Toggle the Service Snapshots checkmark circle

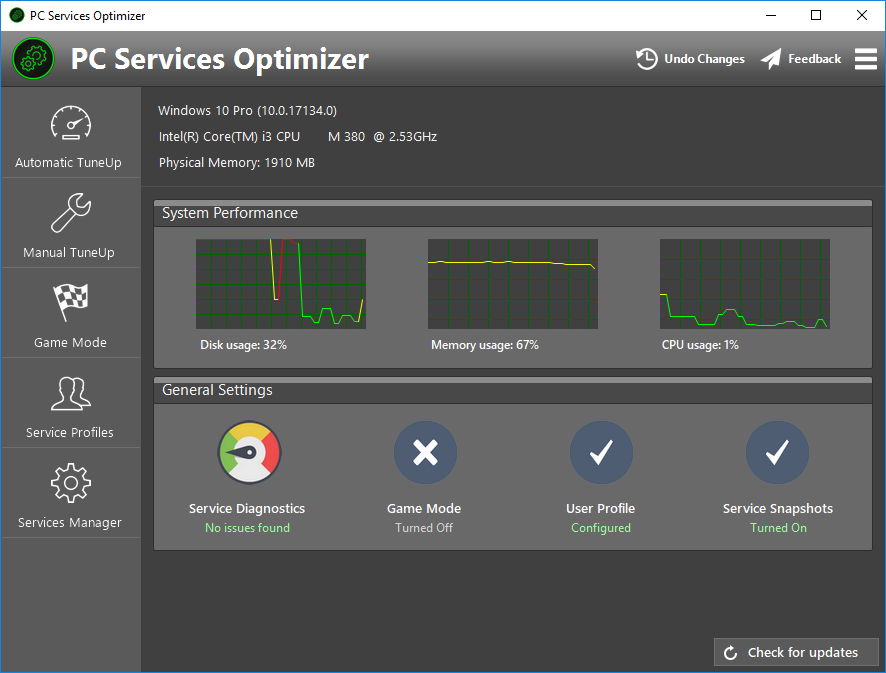778,452
